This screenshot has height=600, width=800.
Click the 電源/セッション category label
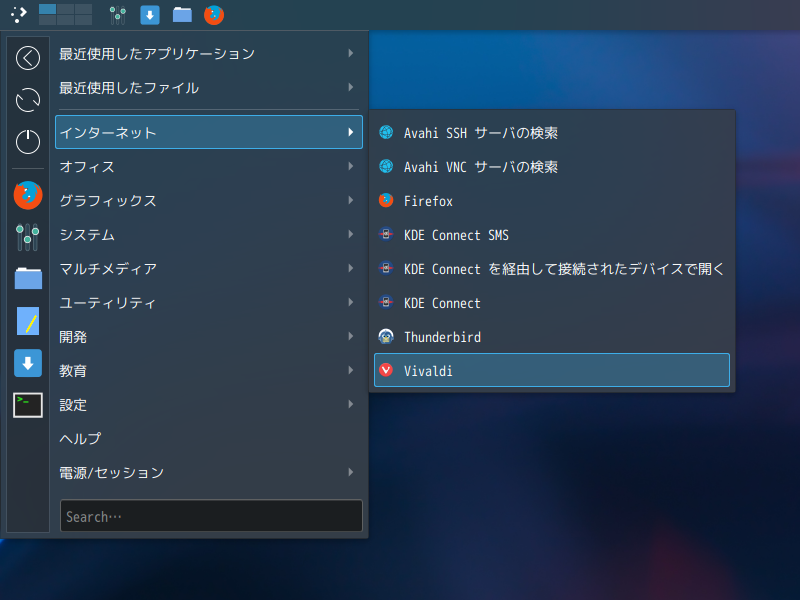click(x=111, y=473)
